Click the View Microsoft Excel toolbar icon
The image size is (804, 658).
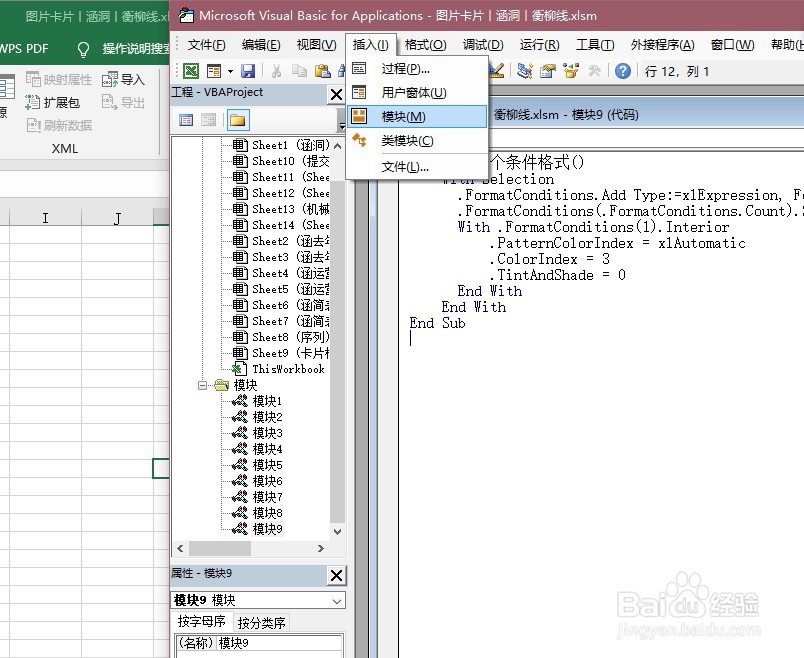pyautogui.click(x=191, y=71)
